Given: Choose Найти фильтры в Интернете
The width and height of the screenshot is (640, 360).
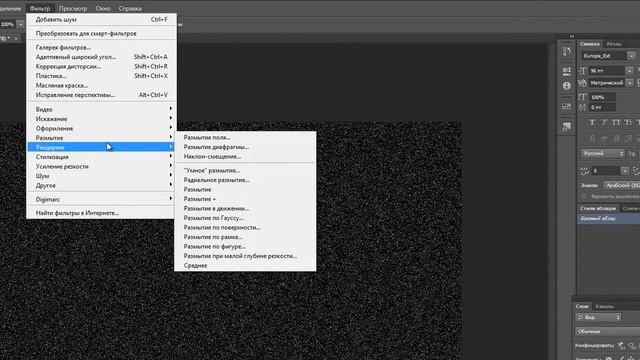Looking at the screenshot, I should click(x=102, y=213).
